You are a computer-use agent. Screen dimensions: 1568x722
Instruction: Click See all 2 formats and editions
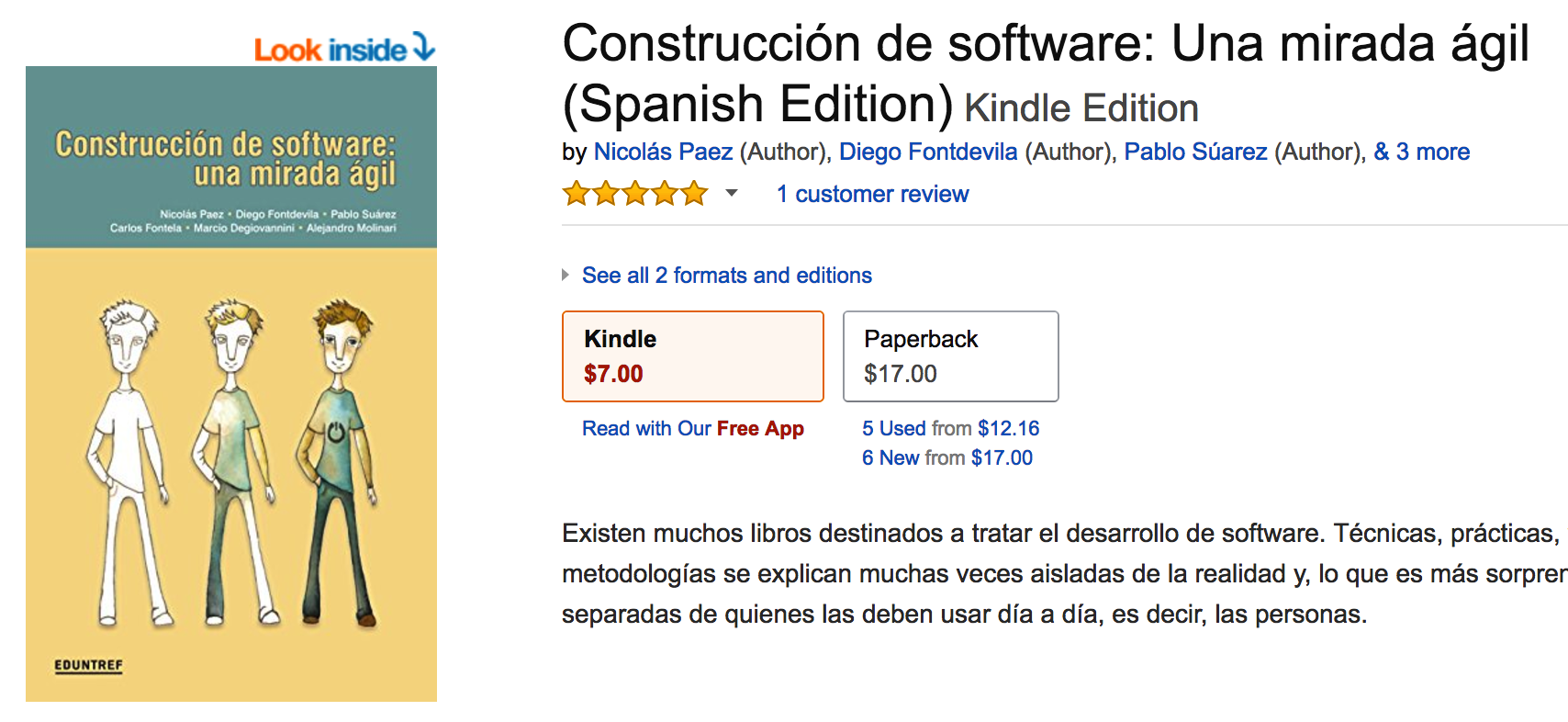pos(726,276)
